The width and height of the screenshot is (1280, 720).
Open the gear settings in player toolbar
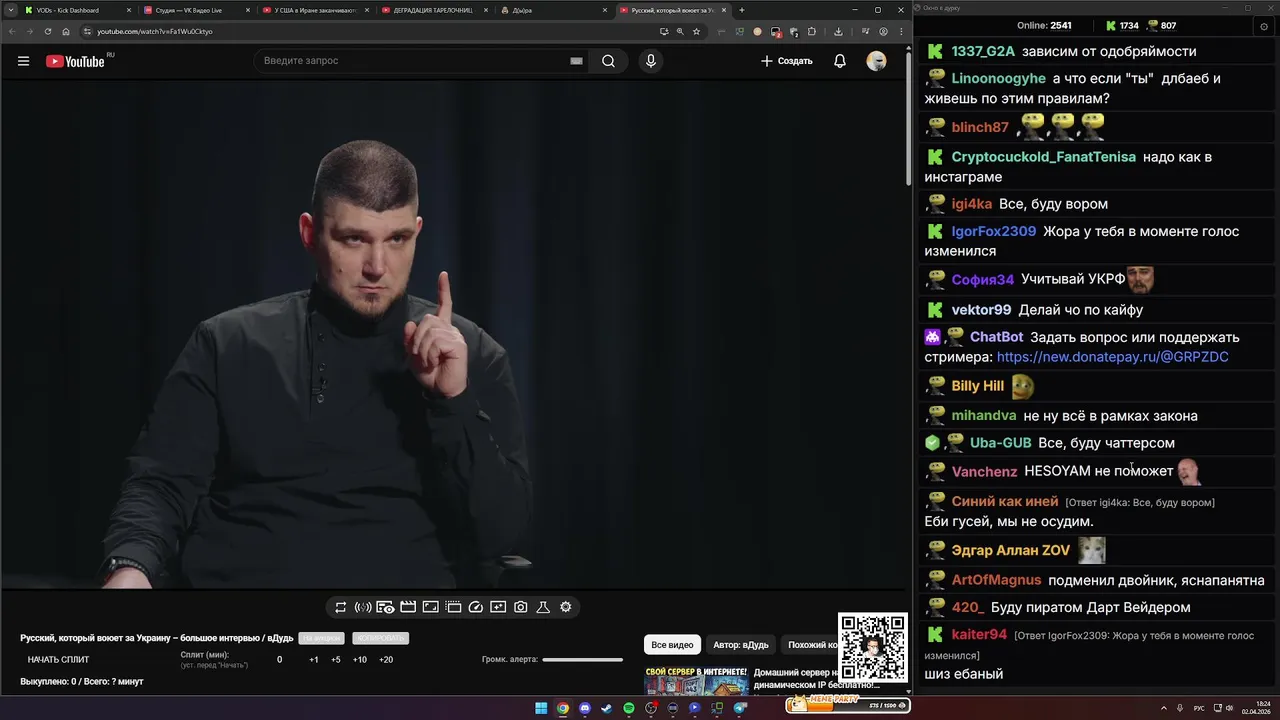click(x=566, y=607)
